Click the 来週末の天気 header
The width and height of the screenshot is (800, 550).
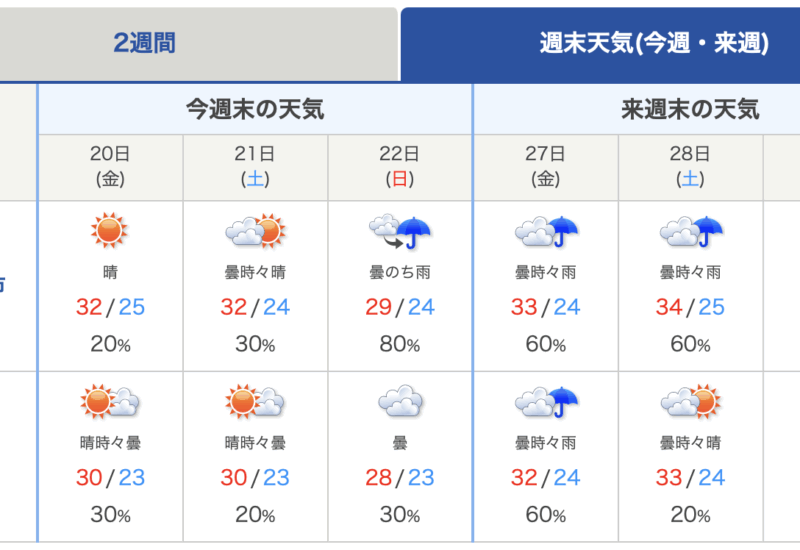[690, 109]
